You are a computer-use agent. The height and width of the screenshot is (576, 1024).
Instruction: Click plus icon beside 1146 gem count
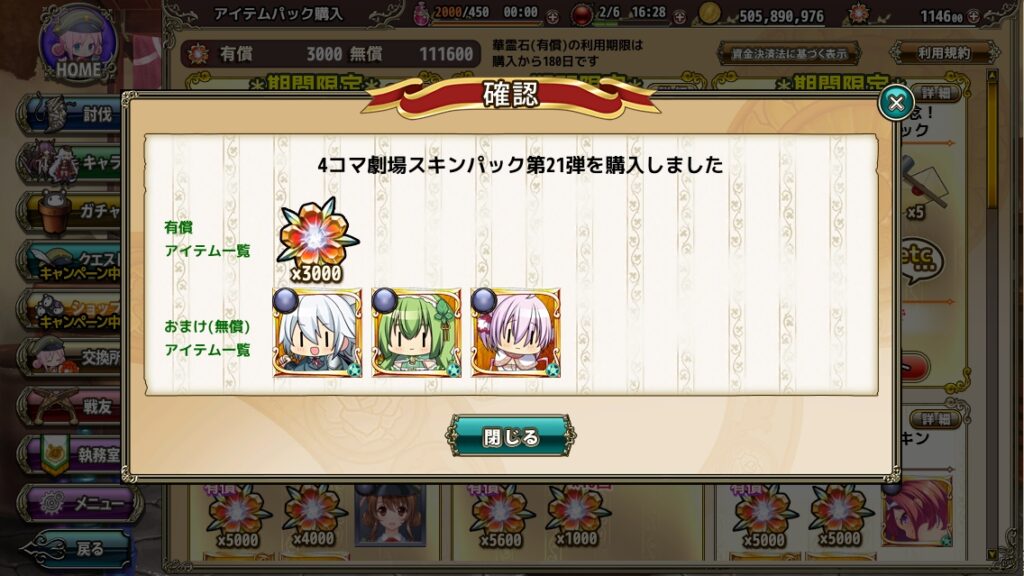click(974, 16)
